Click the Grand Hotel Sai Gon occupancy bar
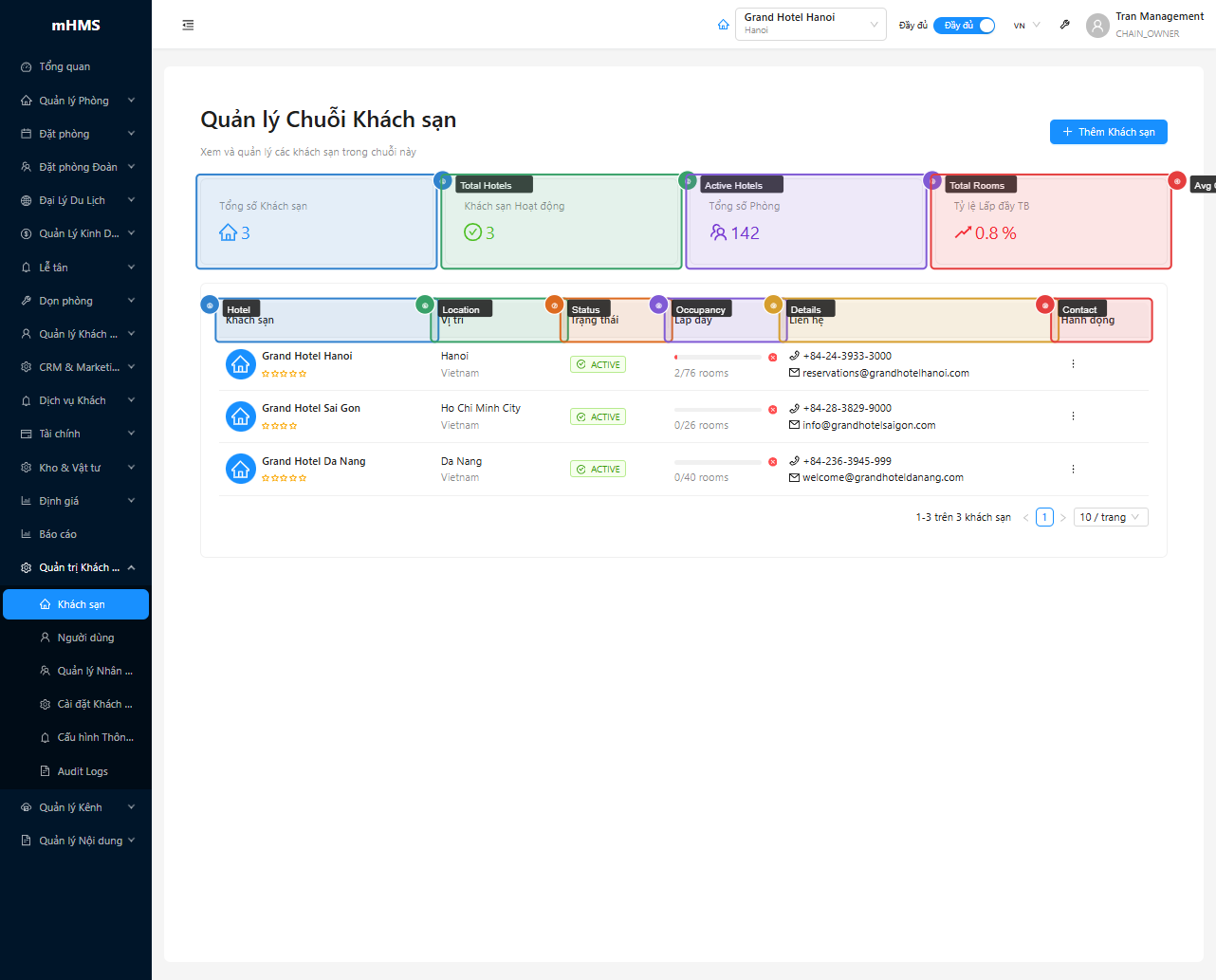This screenshot has width=1216, height=980. click(x=717, y=410)
